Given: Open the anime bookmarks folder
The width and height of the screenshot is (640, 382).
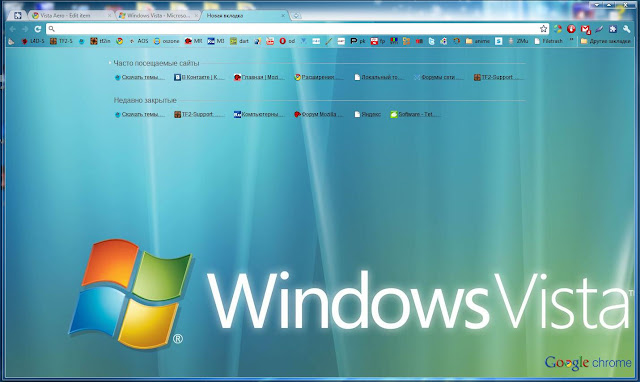Looking at the screenshot, I should pyautogui.click(x=478, y=41).
